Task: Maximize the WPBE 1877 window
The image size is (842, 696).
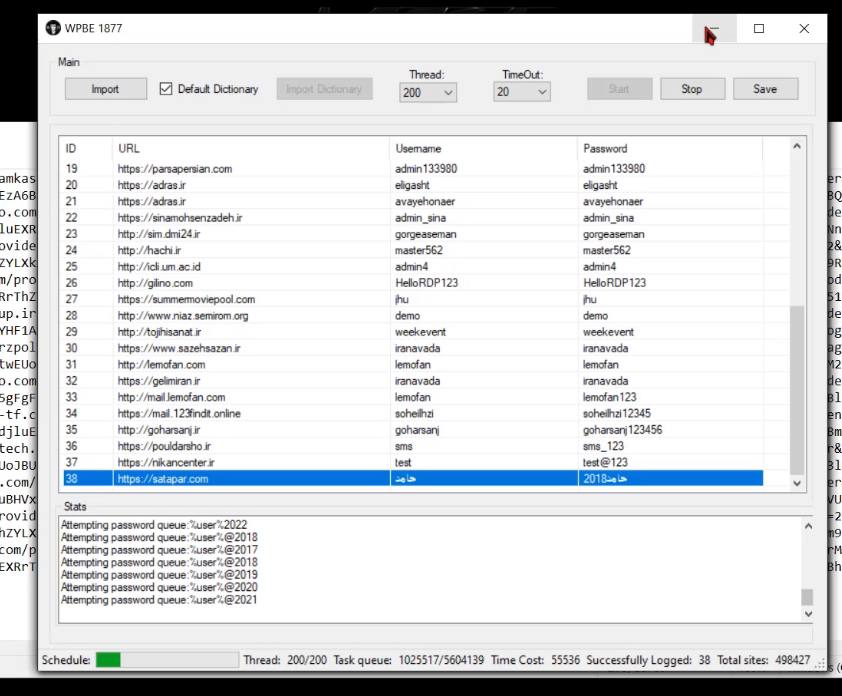Action: pyautogui.click(x=759, y=29)
